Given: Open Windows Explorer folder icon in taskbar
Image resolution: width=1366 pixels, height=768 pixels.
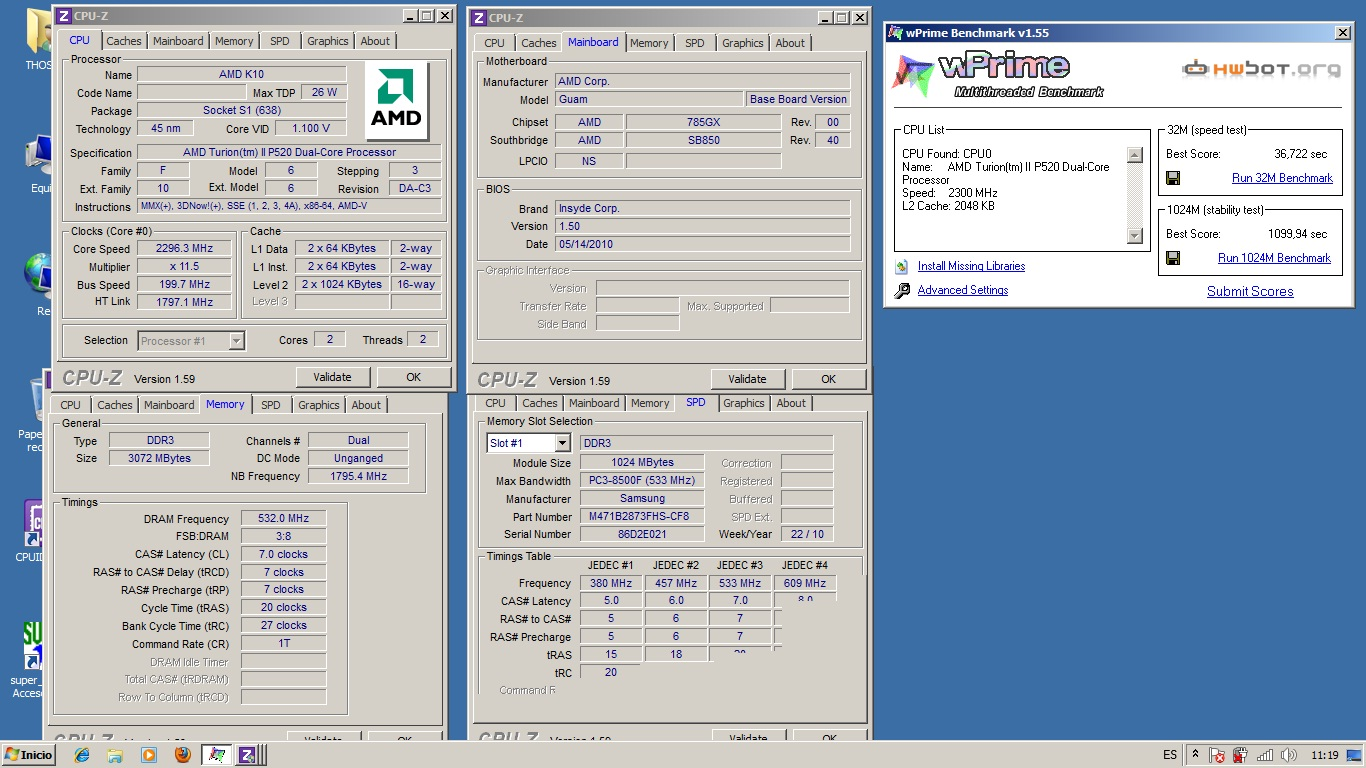Looking at the screenshot, I should coord(115,754).
